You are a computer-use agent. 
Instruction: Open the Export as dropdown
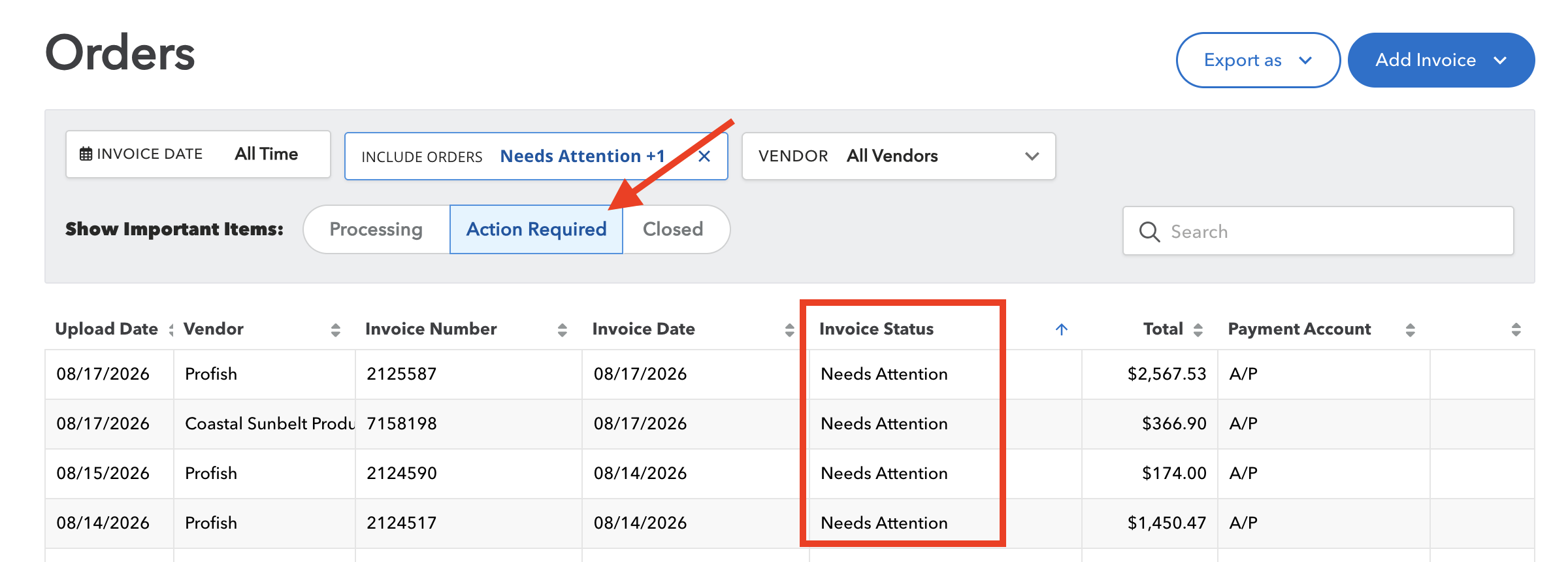click(x=1258, y=60)
